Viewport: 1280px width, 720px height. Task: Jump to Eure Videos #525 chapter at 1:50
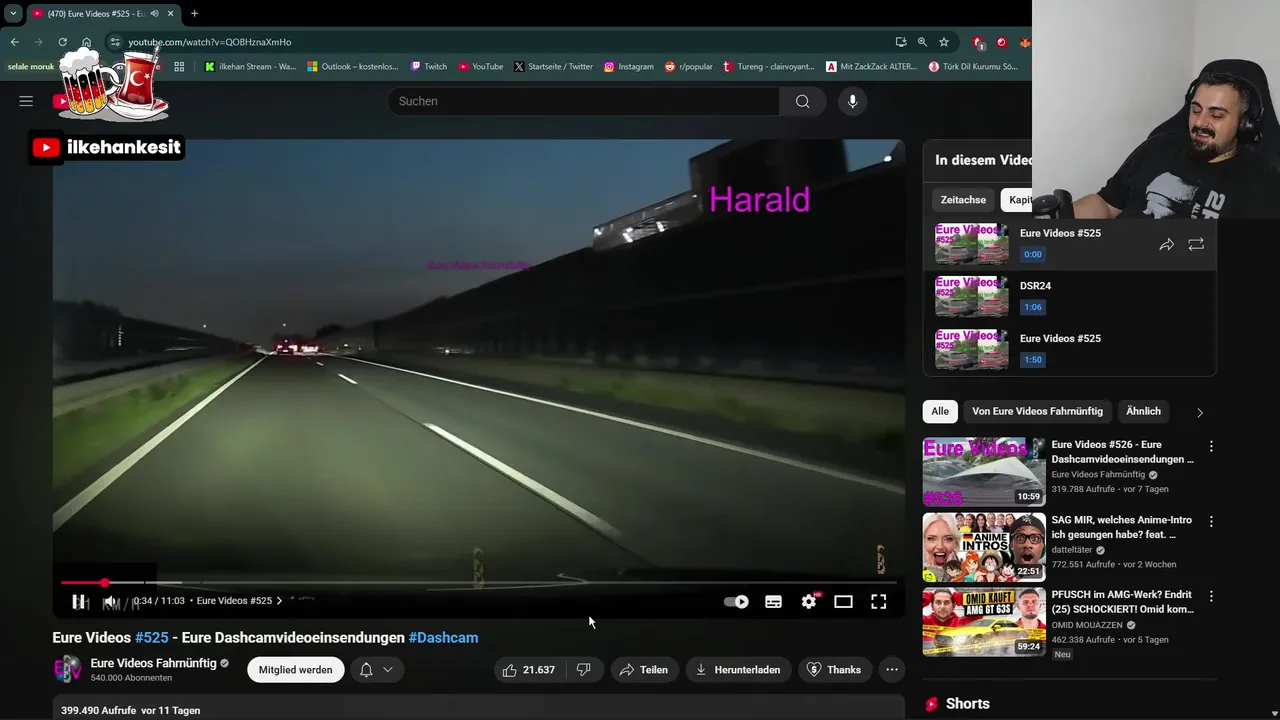point(1069,349)
